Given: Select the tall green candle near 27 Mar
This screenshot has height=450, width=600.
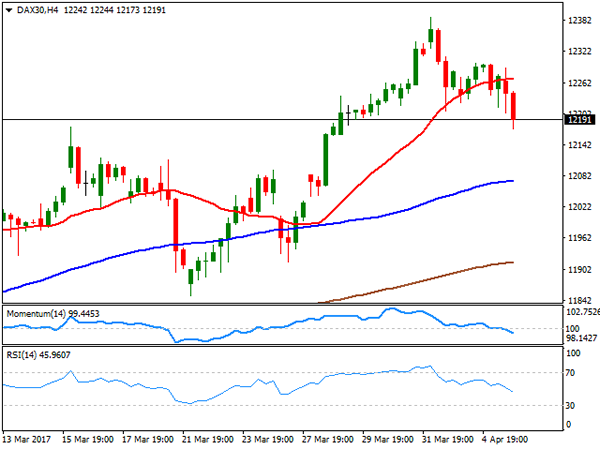Looking at the screenshot, I should pos(326,160).
